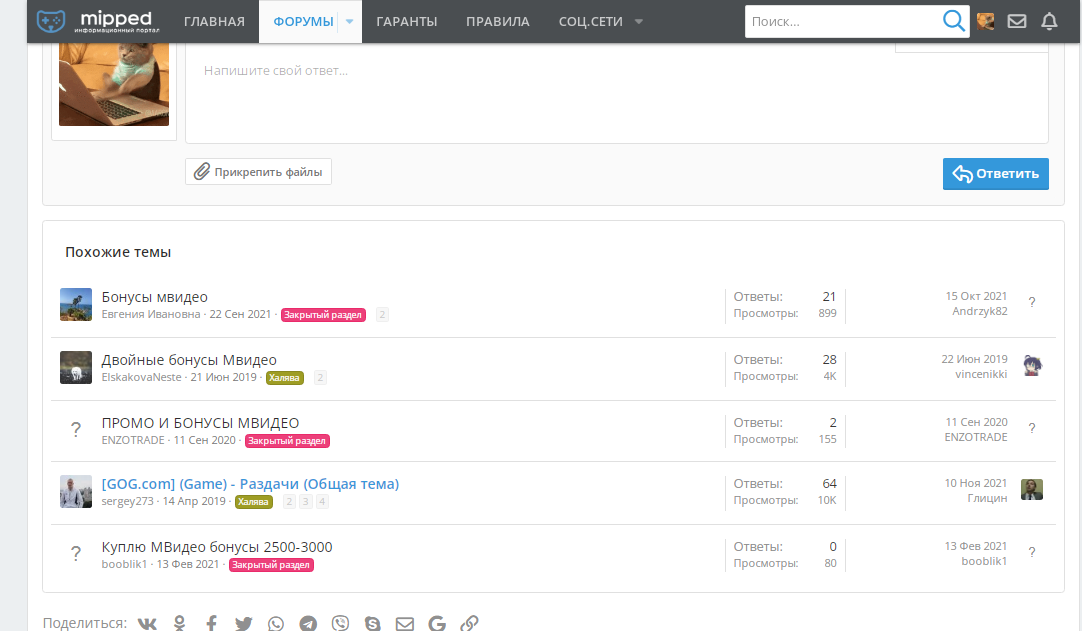Share via WhatsApp icon
1082x631 pixels.
click(x=276, y=623)
